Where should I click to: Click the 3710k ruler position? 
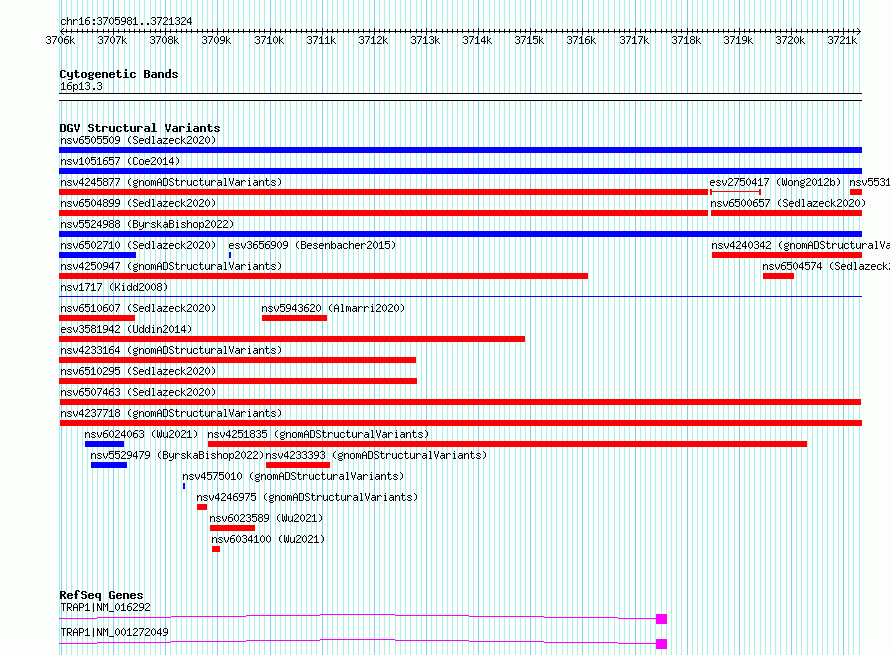[x=268, y=40]
